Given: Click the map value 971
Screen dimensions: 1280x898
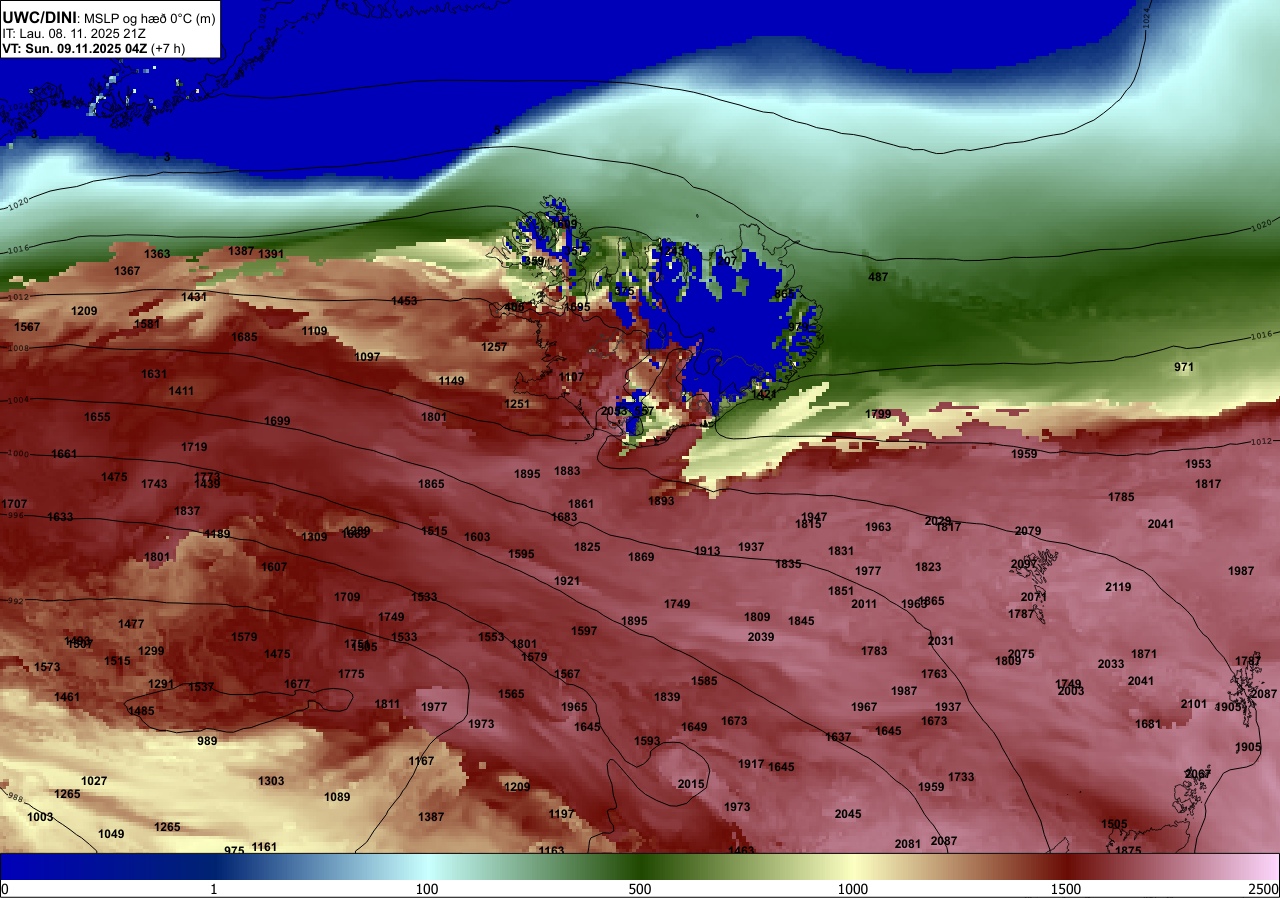Looking at the screenshot, I should 1184,367.
